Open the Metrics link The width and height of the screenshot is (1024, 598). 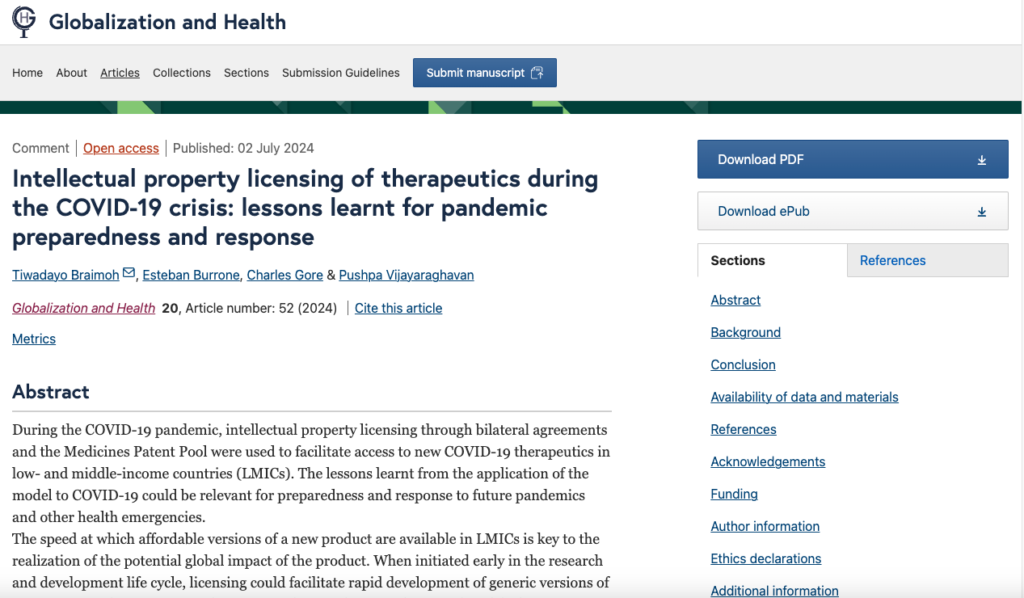pyautogui.click(x=34, y=339)
